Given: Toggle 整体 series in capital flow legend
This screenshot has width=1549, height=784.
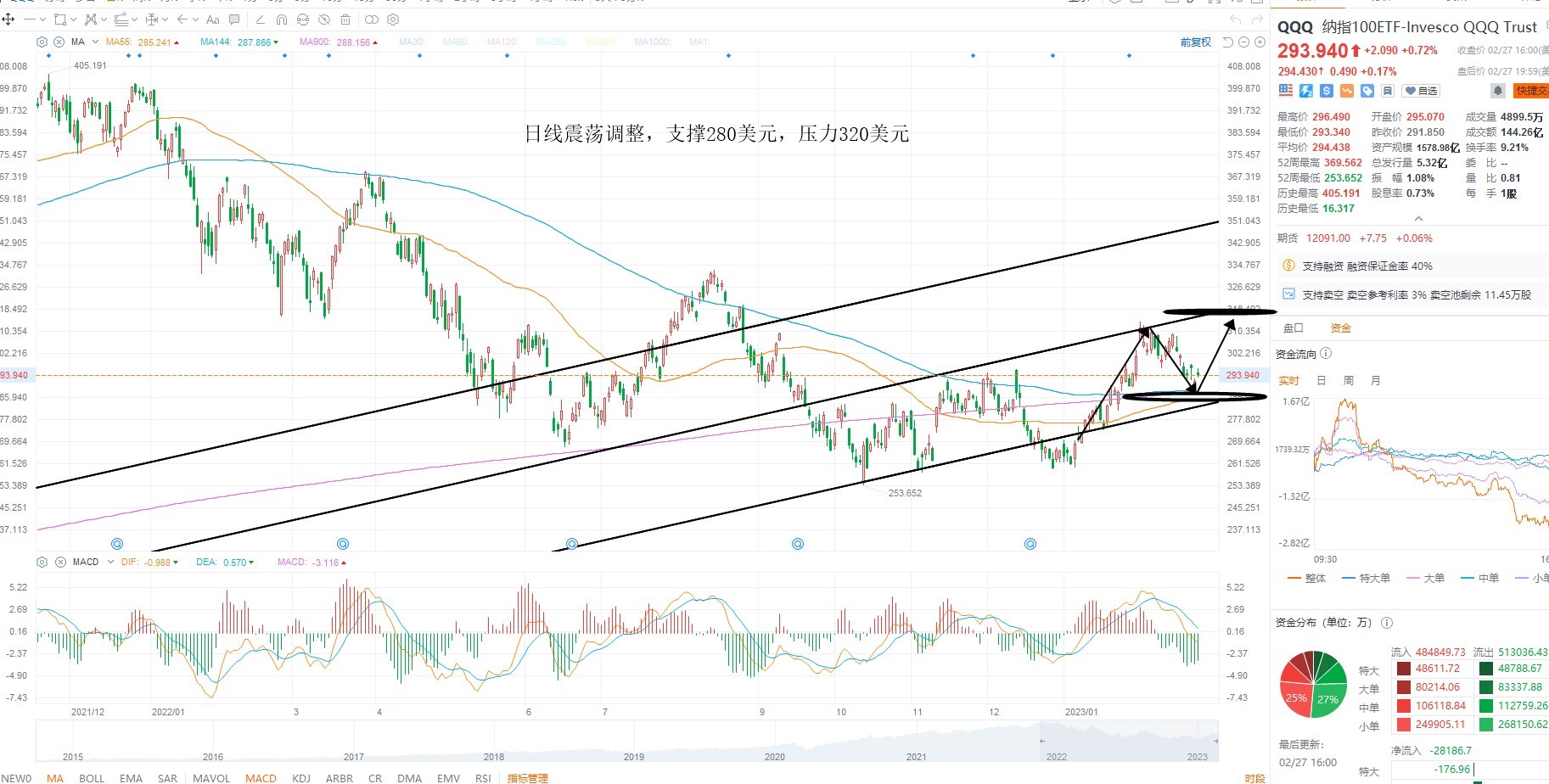Looking at the screenshot, I should 1306,579.
